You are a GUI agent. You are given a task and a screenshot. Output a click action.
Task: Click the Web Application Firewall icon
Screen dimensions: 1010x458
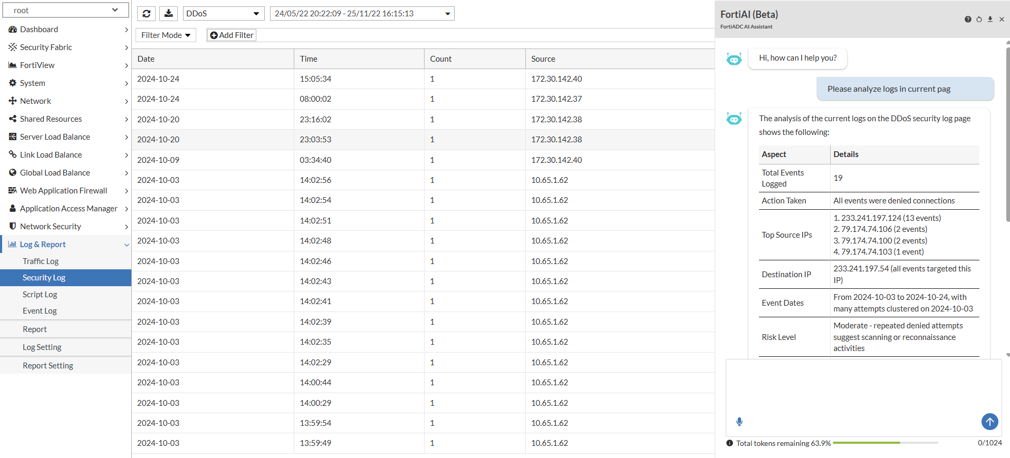[13, 191]
